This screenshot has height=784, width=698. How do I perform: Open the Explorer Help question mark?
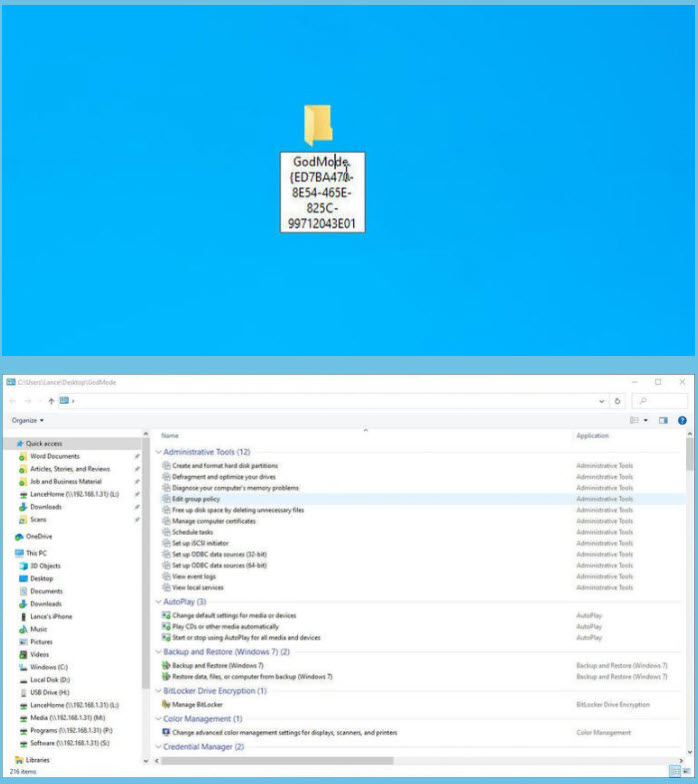coord(682,420)
